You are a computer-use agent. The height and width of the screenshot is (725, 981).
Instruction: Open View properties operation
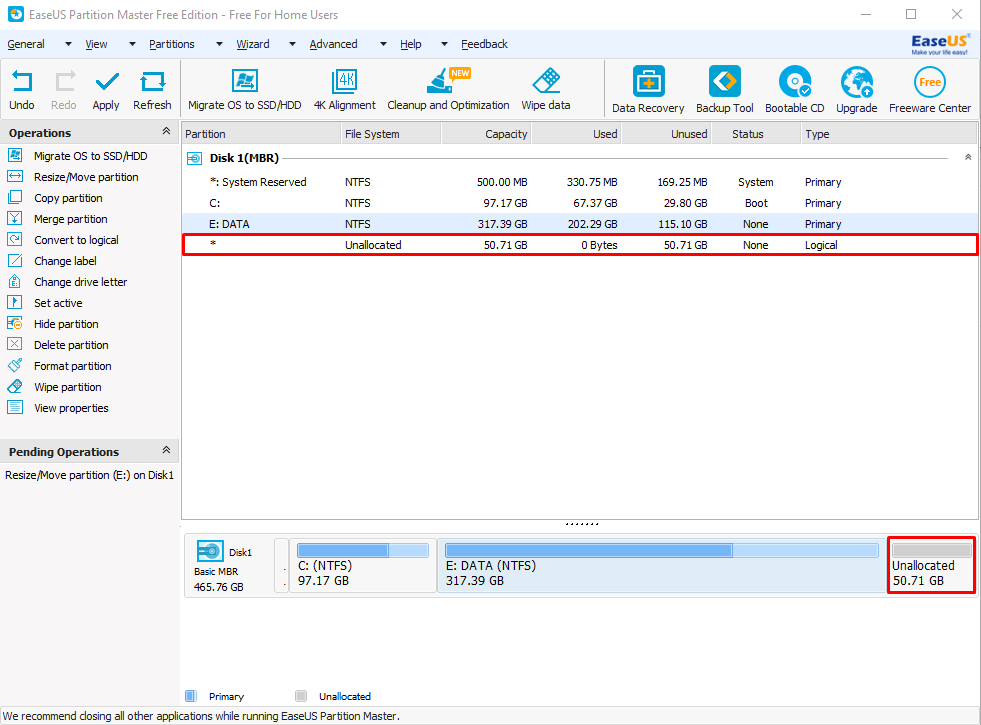pos(71,408)
